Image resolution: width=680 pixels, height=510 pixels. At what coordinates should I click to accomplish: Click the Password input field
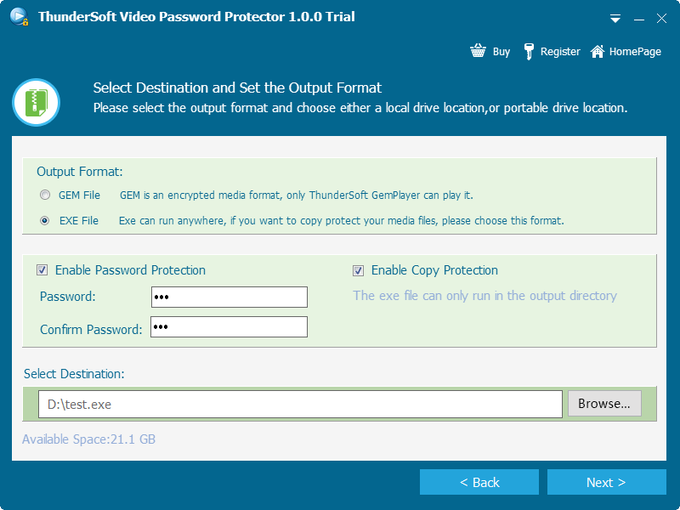tap(229, 297)
